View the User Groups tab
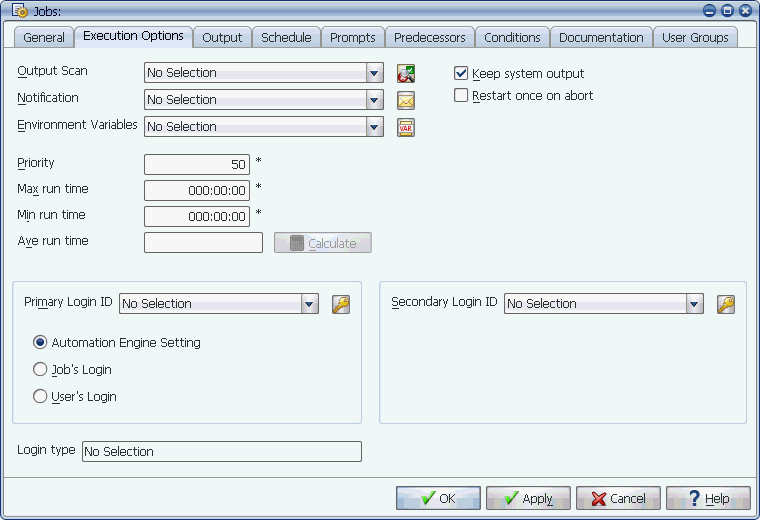760x520 pixels. click(695, 37)
